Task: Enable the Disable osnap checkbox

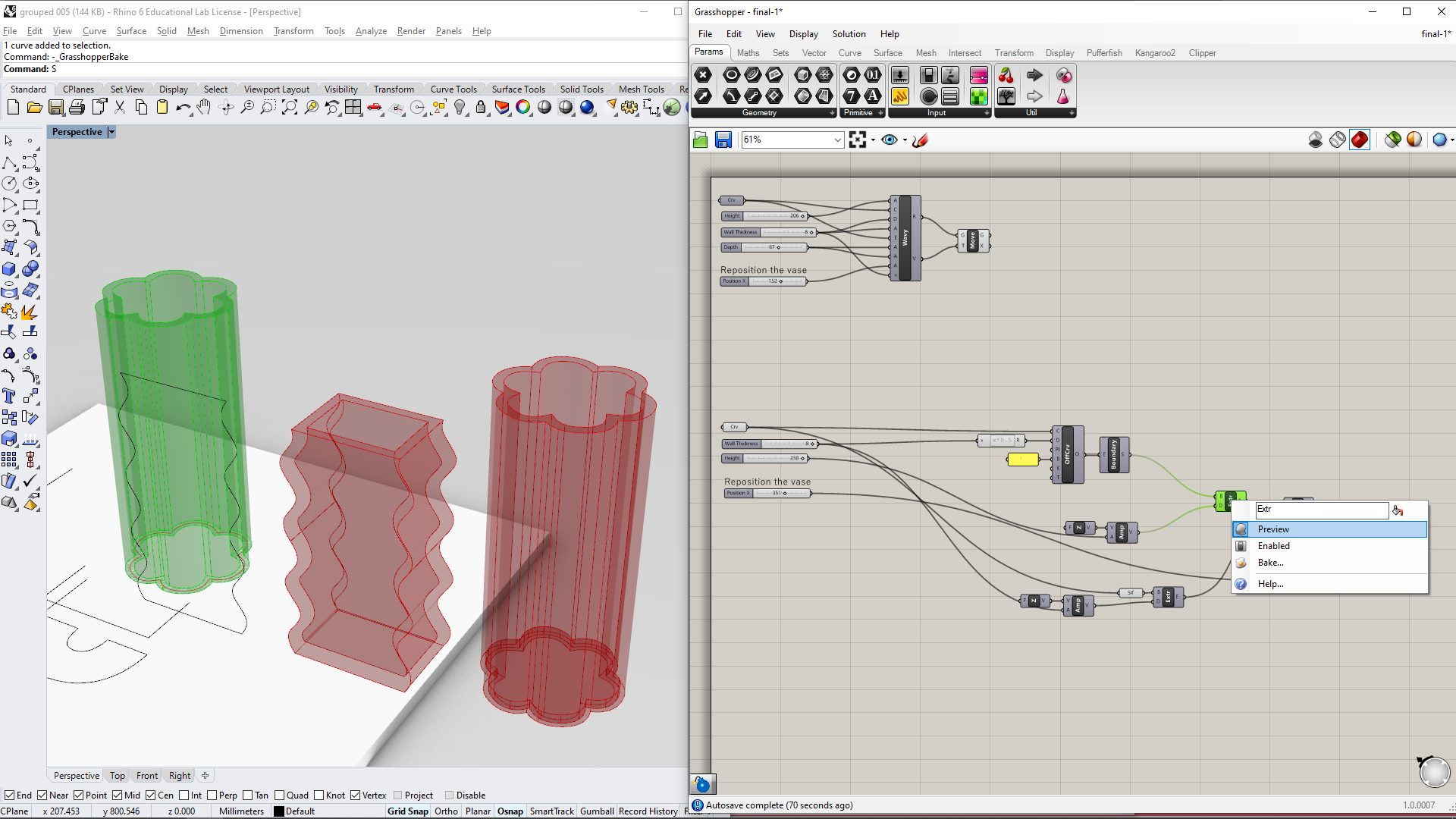Action: [448, 795]
